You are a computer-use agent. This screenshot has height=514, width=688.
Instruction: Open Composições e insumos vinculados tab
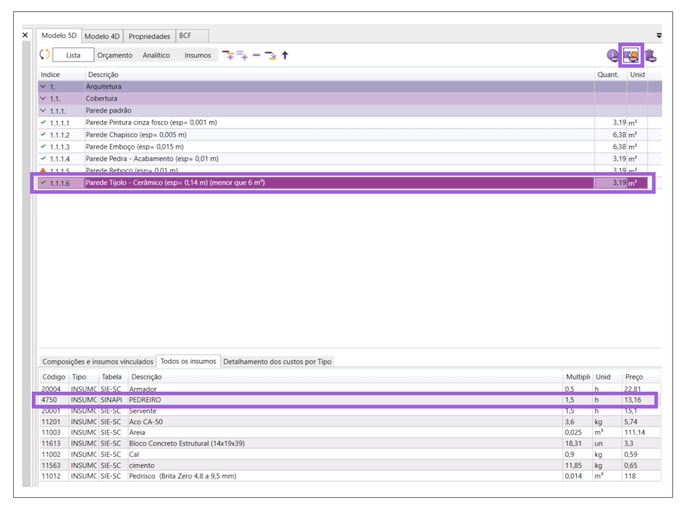pos(97,362)
